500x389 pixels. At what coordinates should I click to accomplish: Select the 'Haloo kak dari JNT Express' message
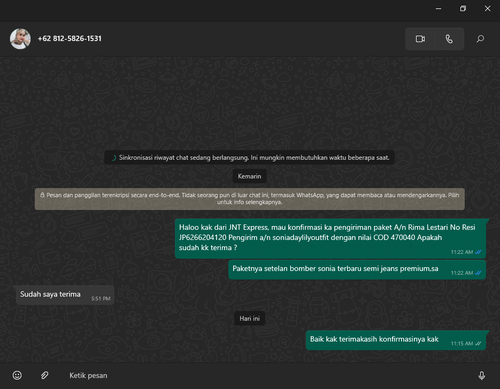(330, 238)
